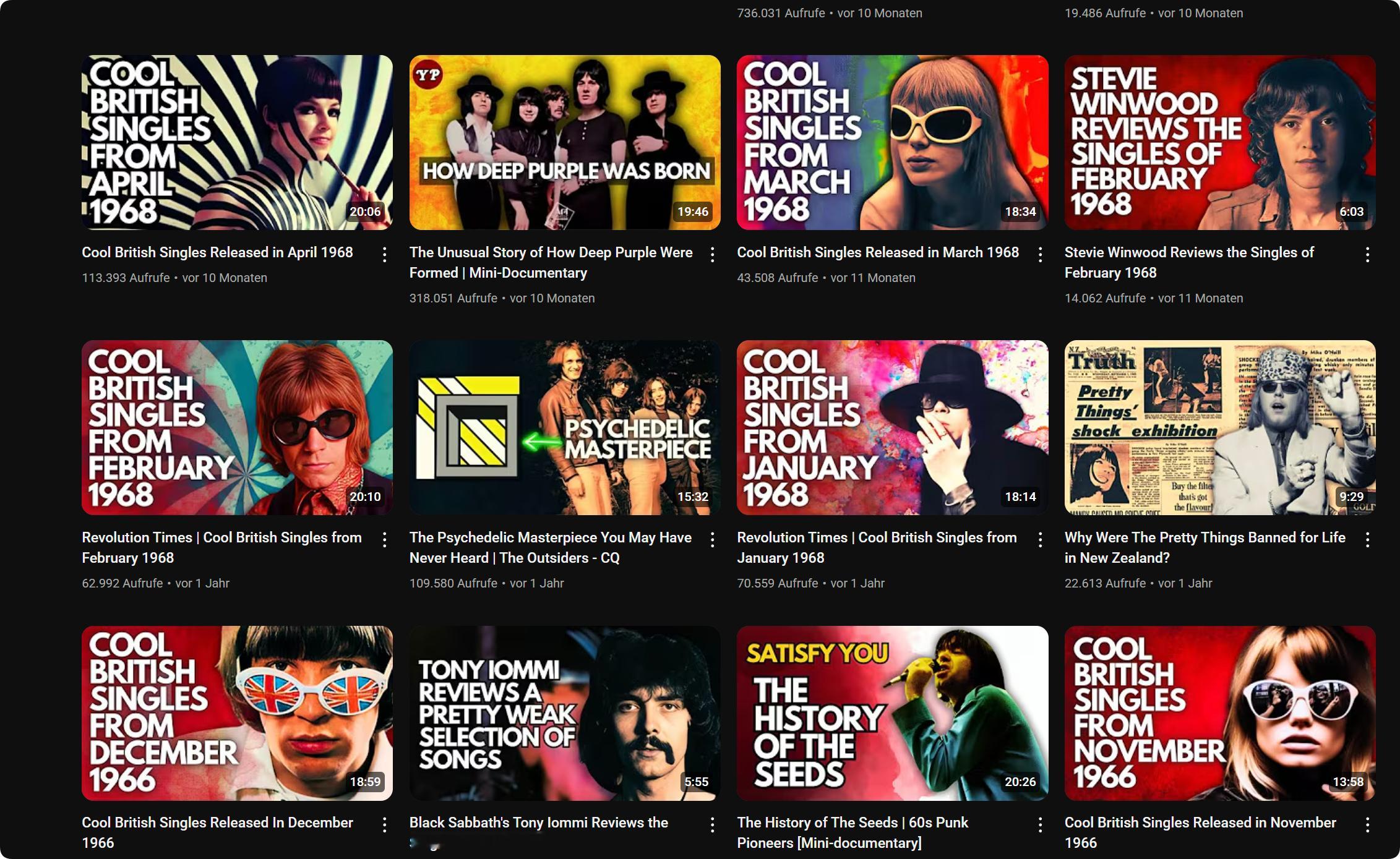This screenshot has height=859, width=1400.
Task: Open options for The Outsiders CQ video
Action: (x=712, y=539)
